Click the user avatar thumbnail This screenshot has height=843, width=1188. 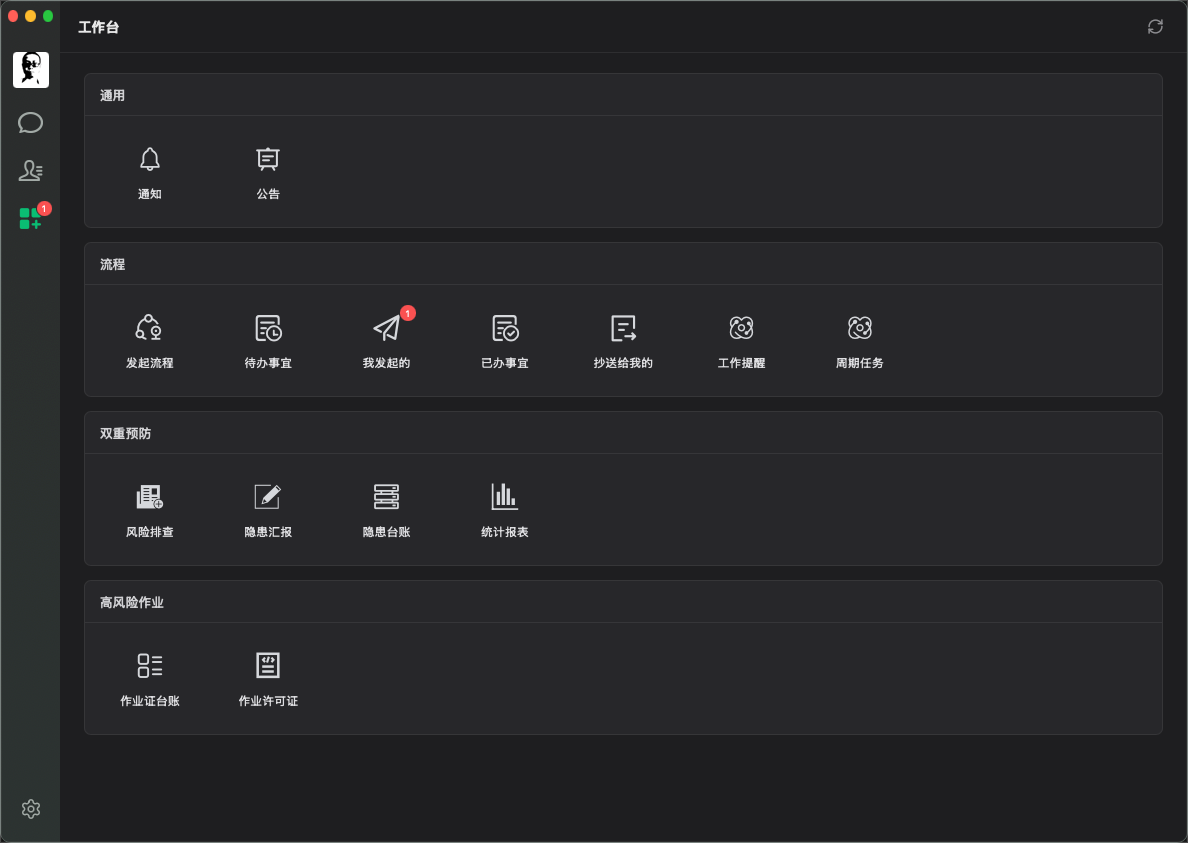tap(31, 70)
